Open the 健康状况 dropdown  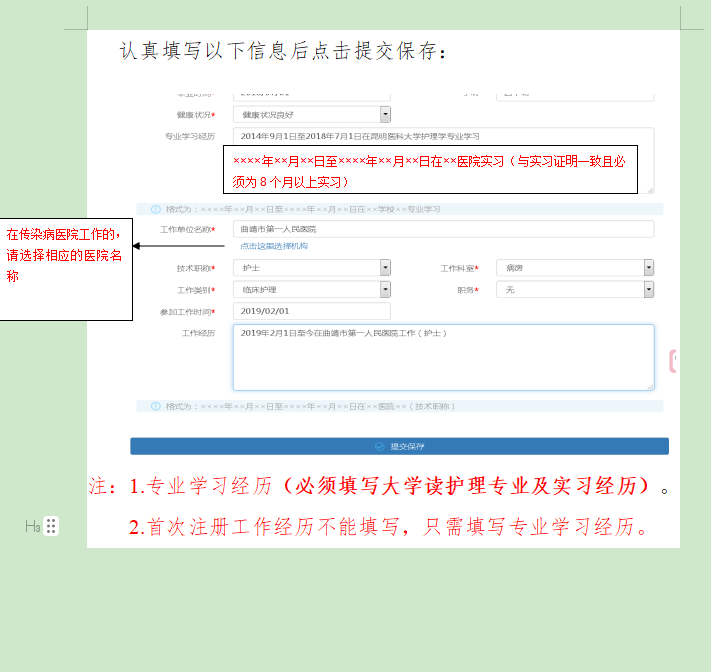click(x=385, y=115)
